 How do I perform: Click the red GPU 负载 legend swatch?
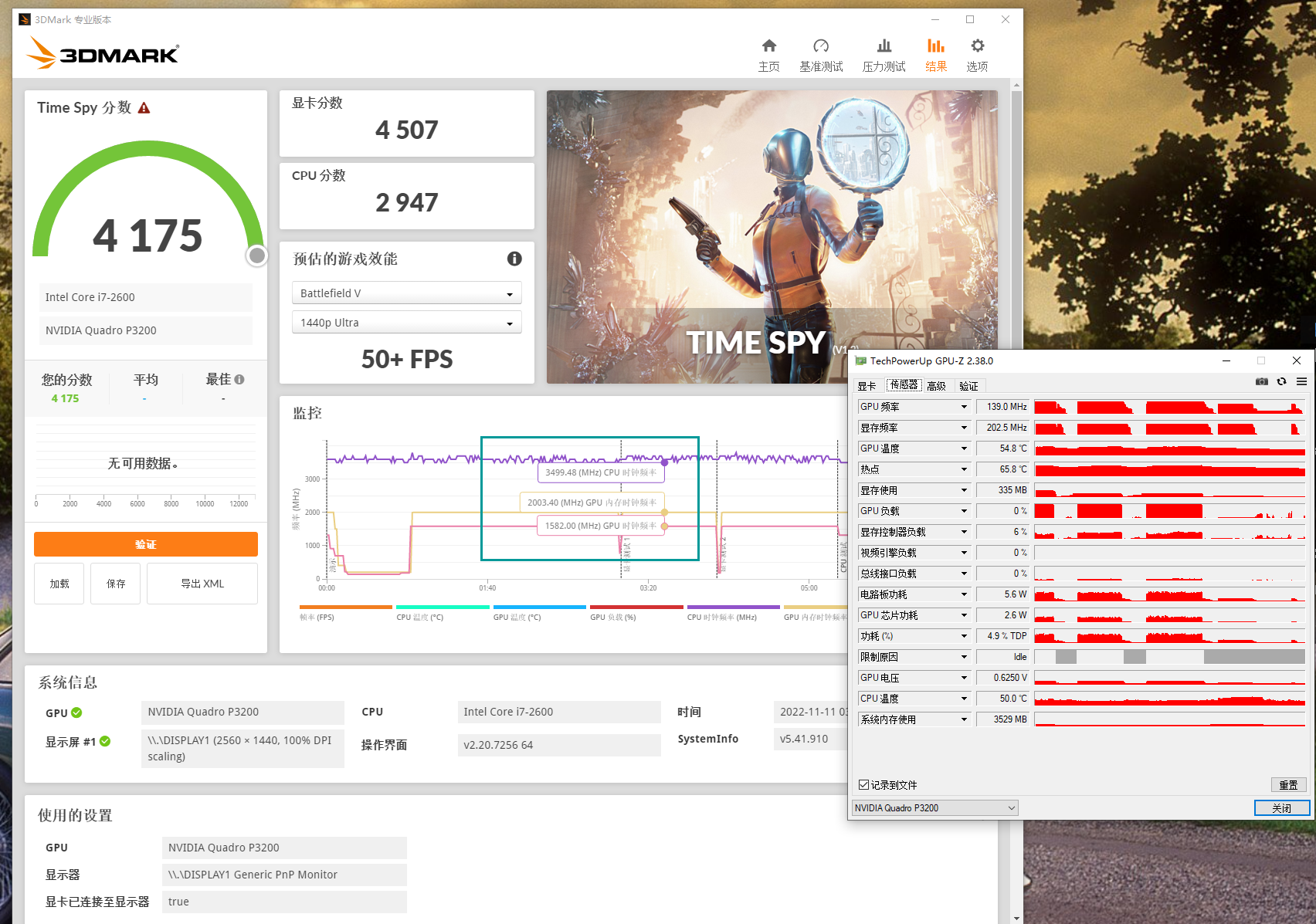(x=636, y=608)
